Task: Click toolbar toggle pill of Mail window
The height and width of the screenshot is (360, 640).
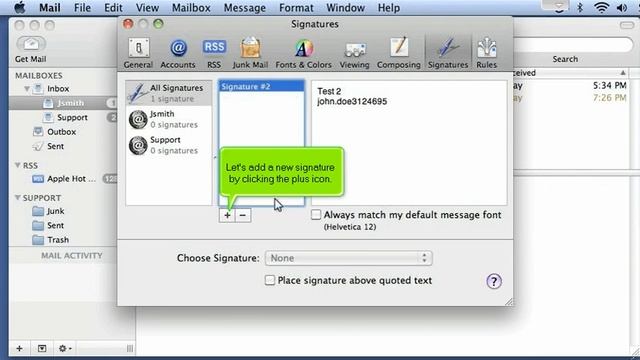Action: (627, 25)
